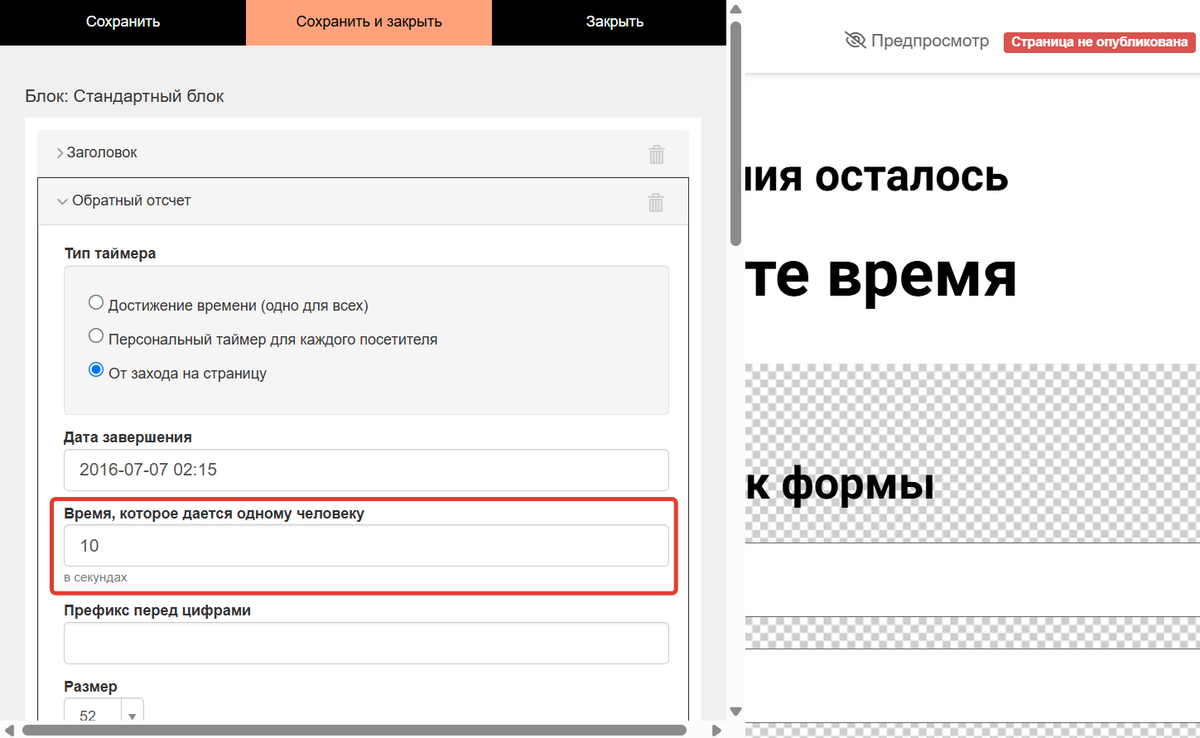Click the 'в секундах' hint text
The image size is (1200, 738).
point(95,578)
